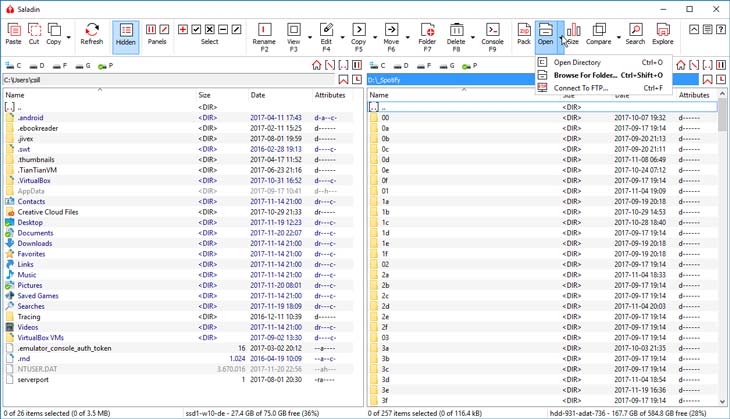Click the right panel vertical scrollbar
This screenshot has height=419, width=730.
[722, 250]
